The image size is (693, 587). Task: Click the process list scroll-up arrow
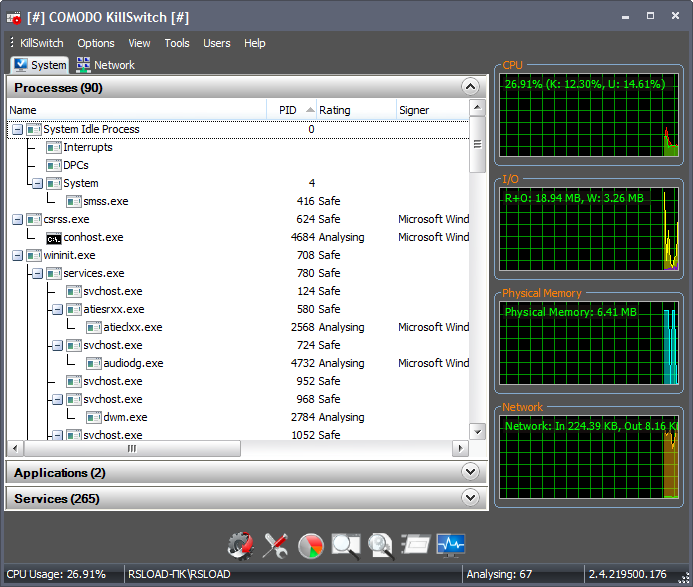[x=477, y=107]
